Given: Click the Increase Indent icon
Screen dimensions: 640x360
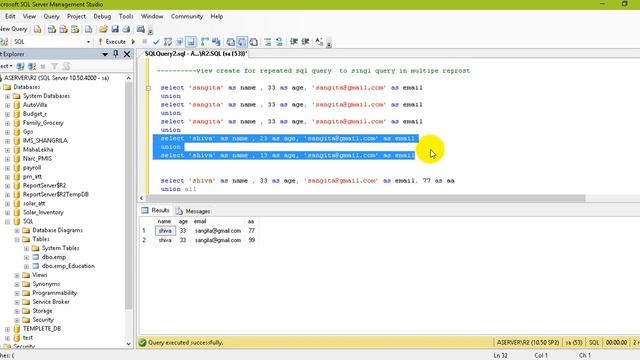Looking at the screenshot, I should (x=305, y=42).
